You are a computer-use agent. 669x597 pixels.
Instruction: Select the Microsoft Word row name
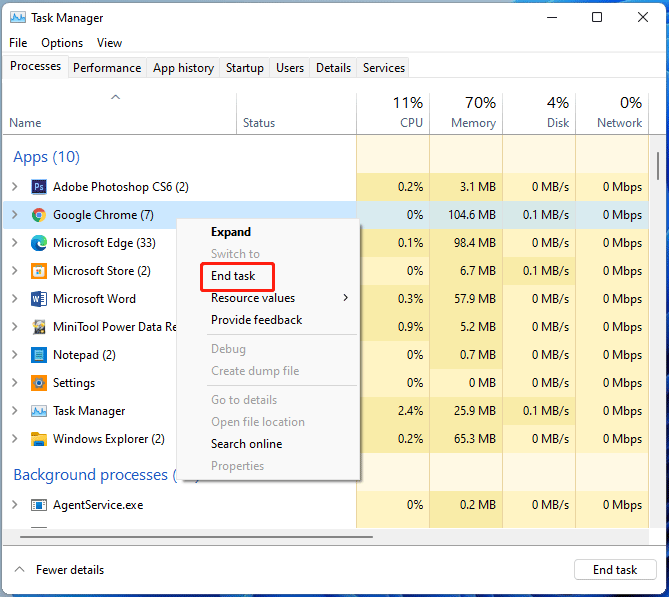94,299
